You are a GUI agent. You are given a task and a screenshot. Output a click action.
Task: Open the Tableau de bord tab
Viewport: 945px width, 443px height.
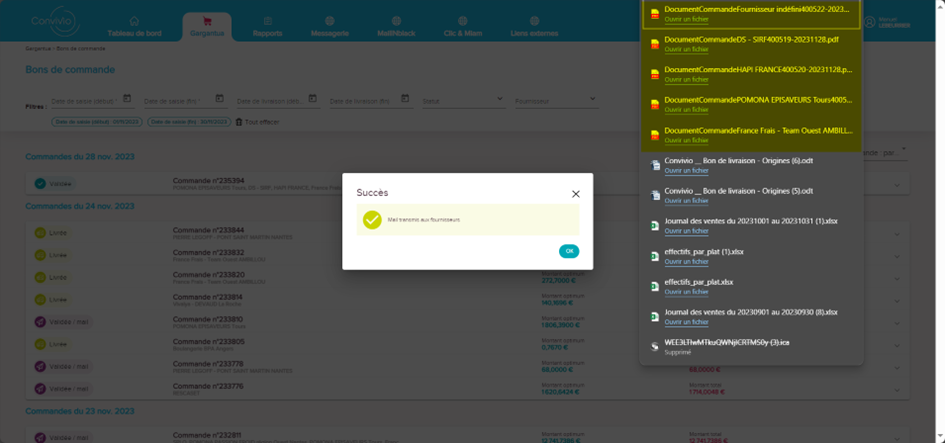point(134,27)
